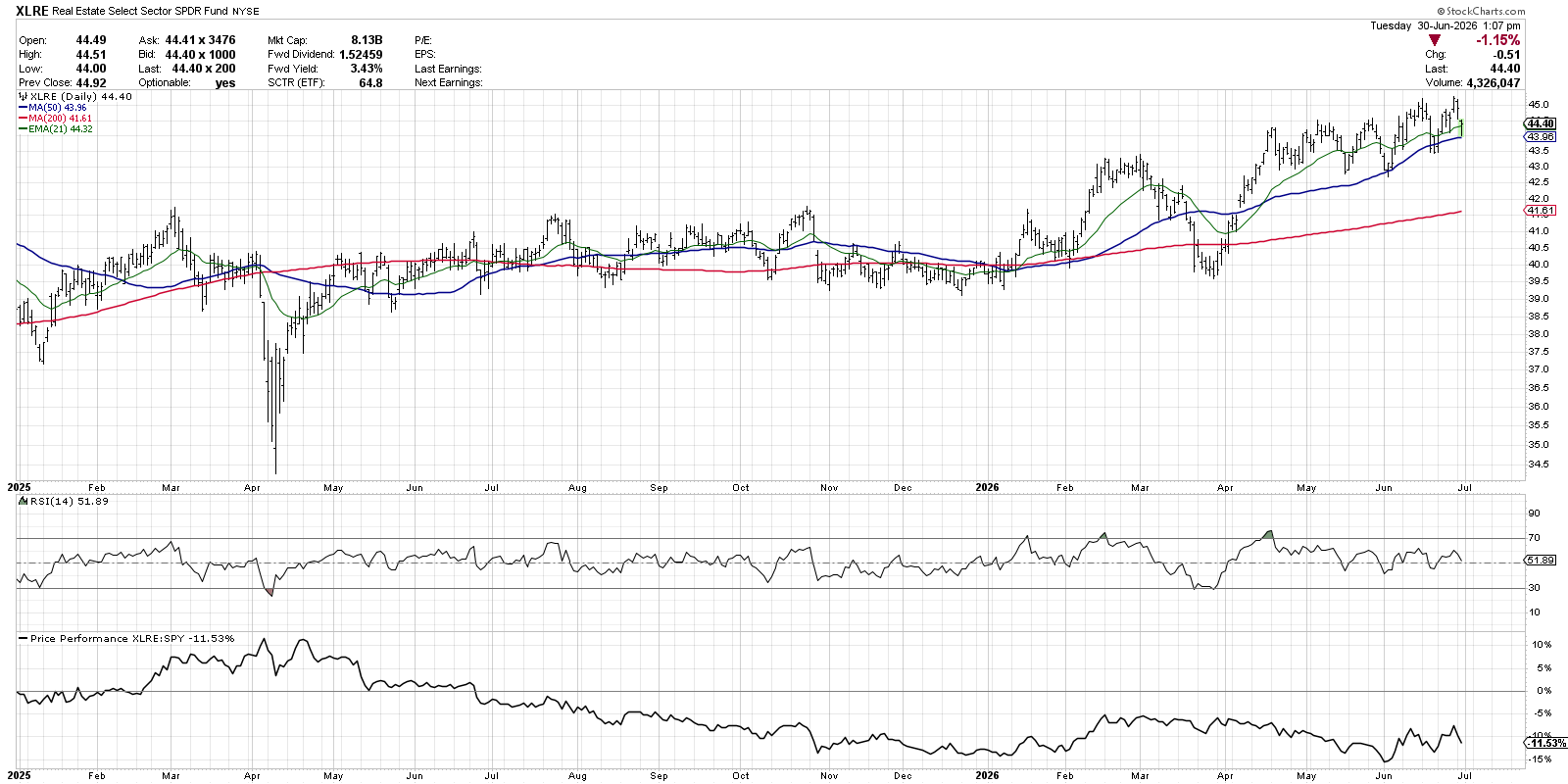Viewport: 1568px width, 784px height.
Task: Click the Last value 44.40 below Chg
Action: click(1505, 69)
